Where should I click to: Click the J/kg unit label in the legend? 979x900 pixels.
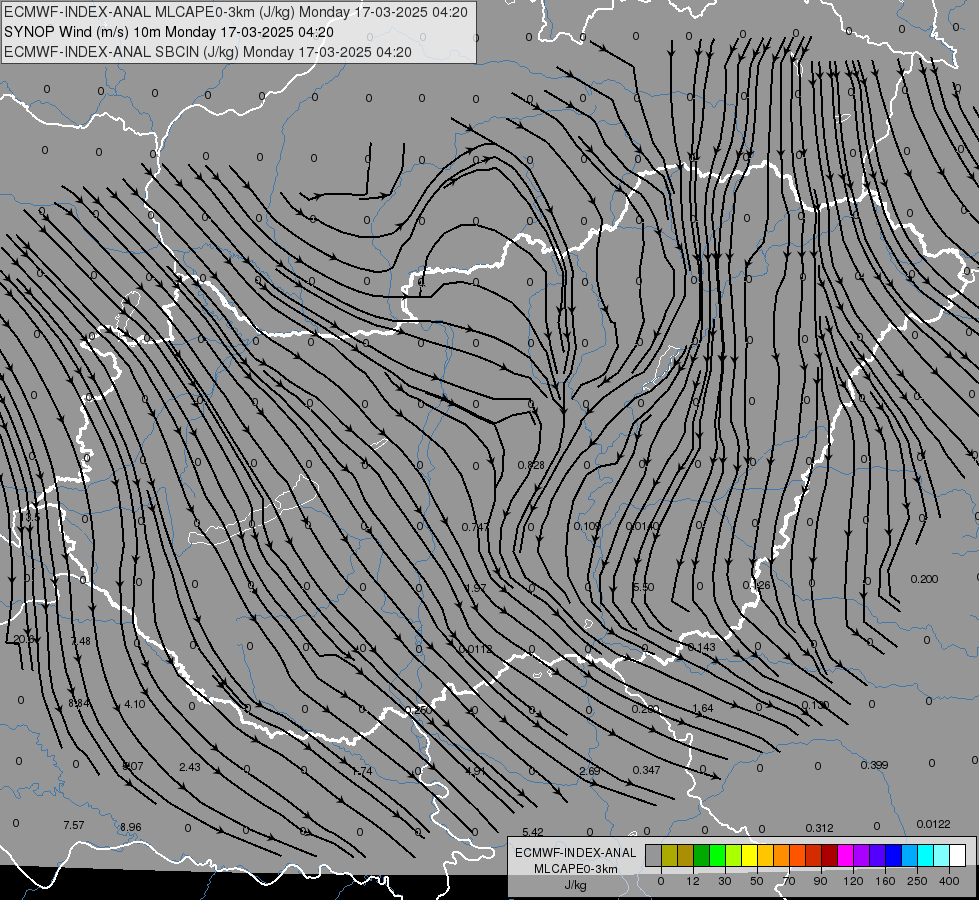pyautogui.click(x=576, y=885)
